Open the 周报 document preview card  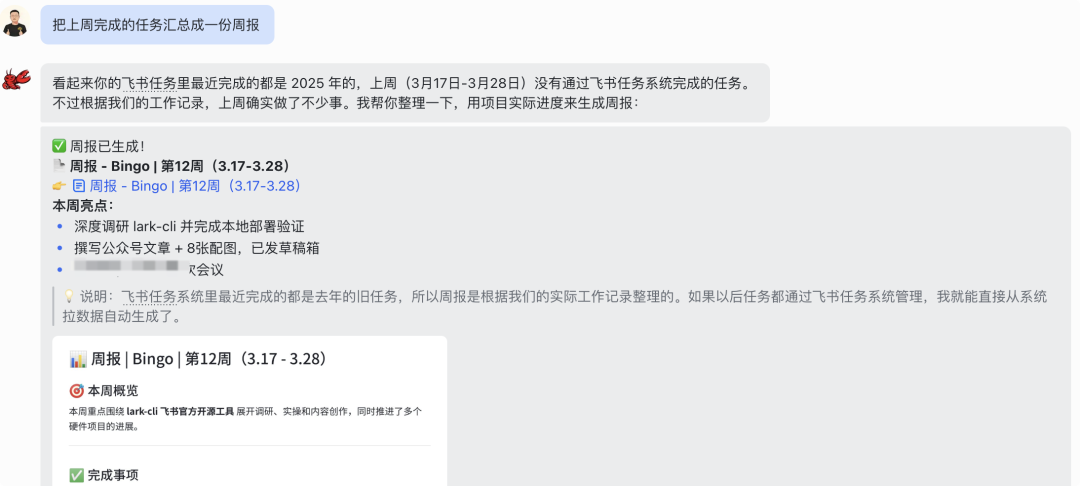pyautogui.click(x=249, y=410)
